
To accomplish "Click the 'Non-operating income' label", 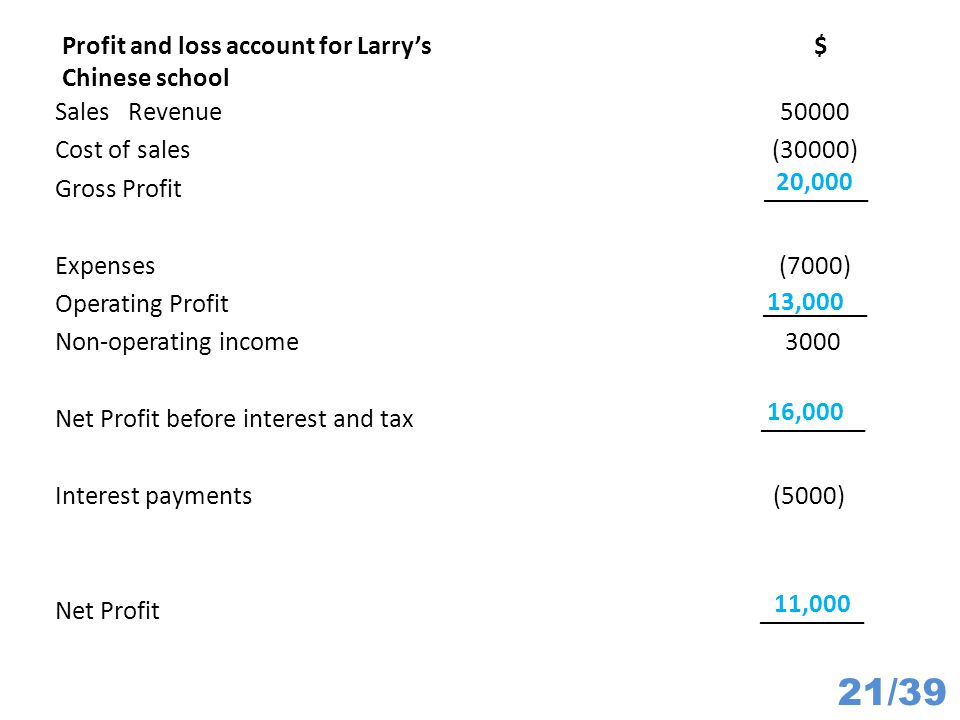I will tap(177, 342).
